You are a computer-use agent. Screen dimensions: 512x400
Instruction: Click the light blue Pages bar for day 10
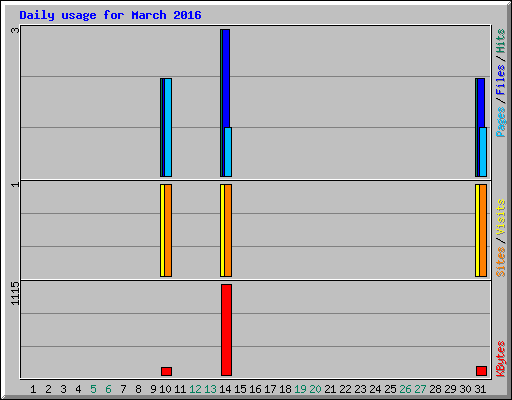(x=168, y=127)
